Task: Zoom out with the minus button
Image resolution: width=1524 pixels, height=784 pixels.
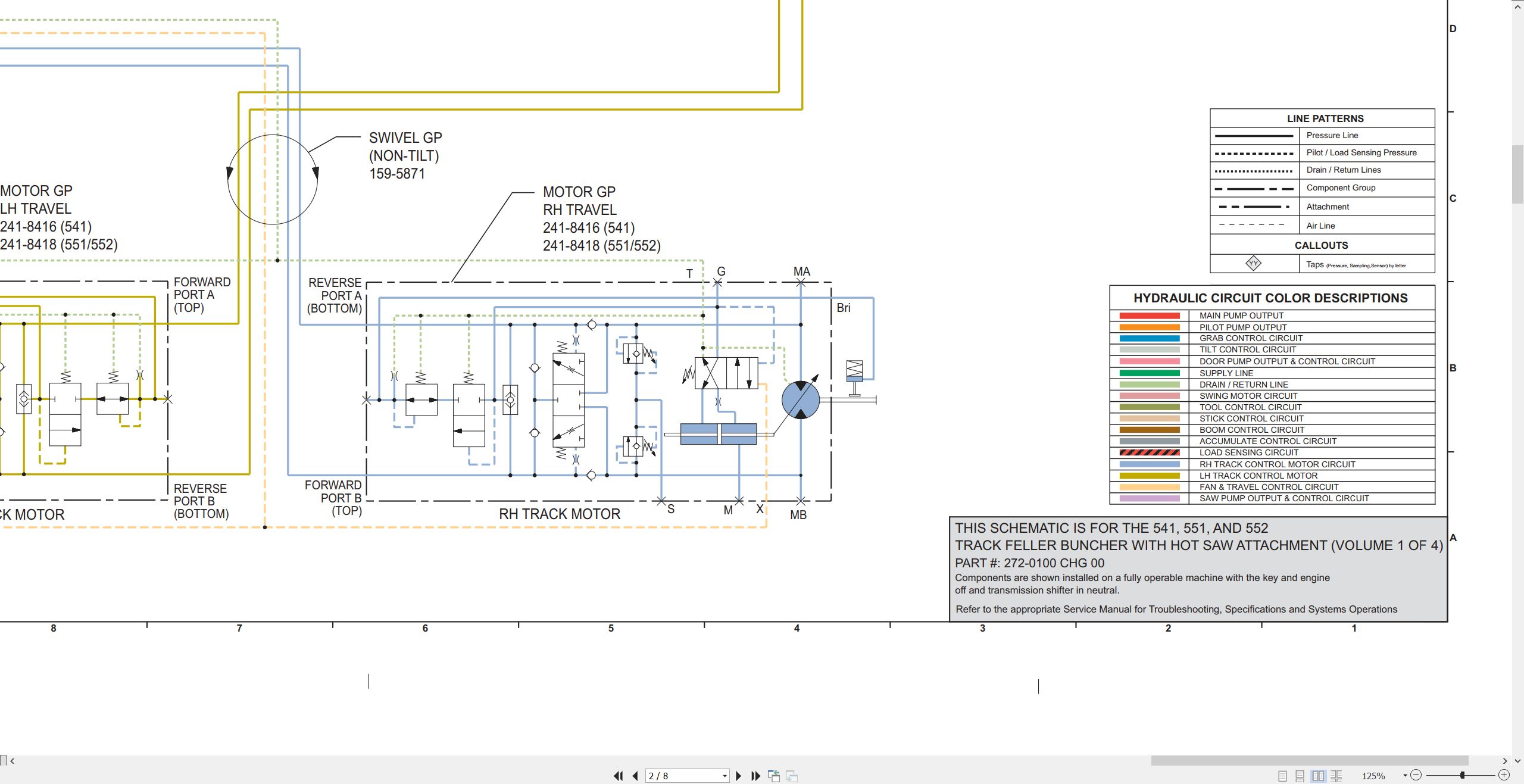Action: (1416, 775)
